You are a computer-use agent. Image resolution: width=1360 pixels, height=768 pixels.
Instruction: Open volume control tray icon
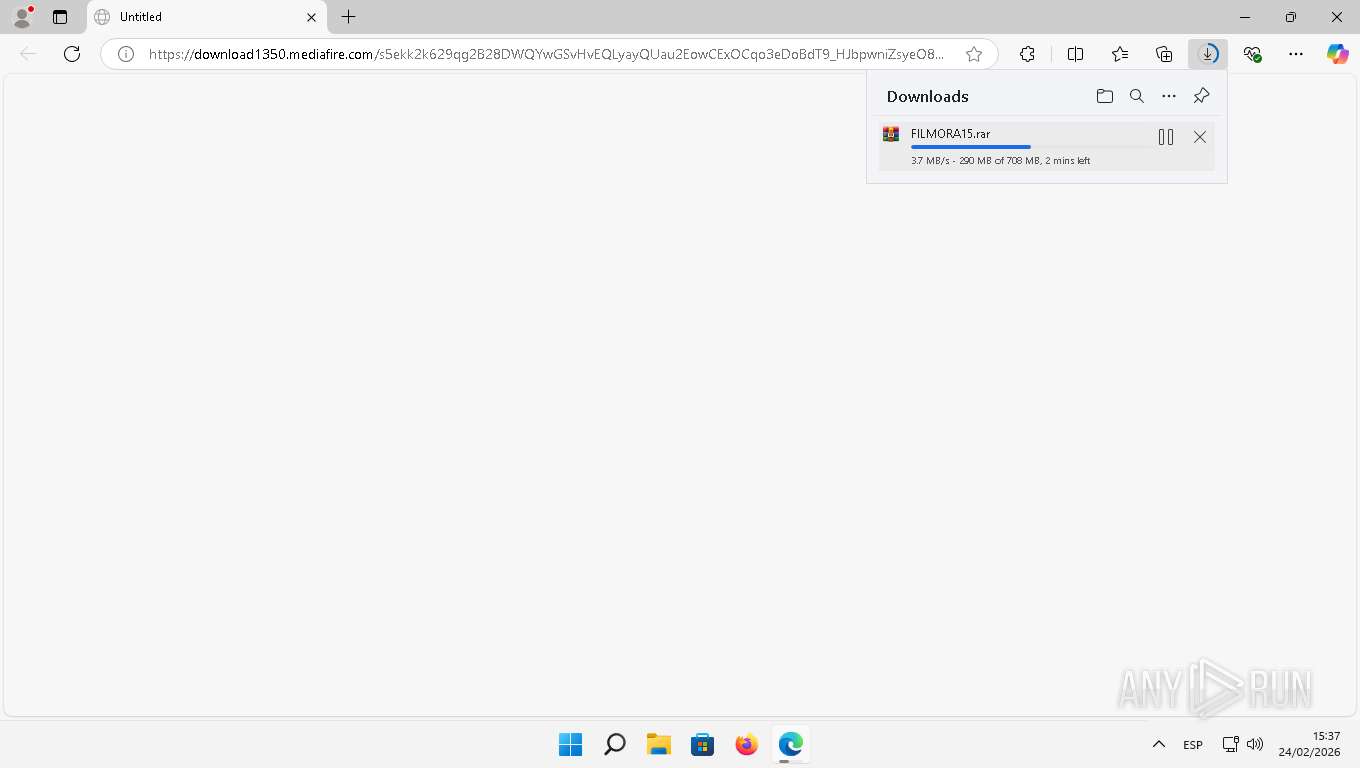(1255, 744)
